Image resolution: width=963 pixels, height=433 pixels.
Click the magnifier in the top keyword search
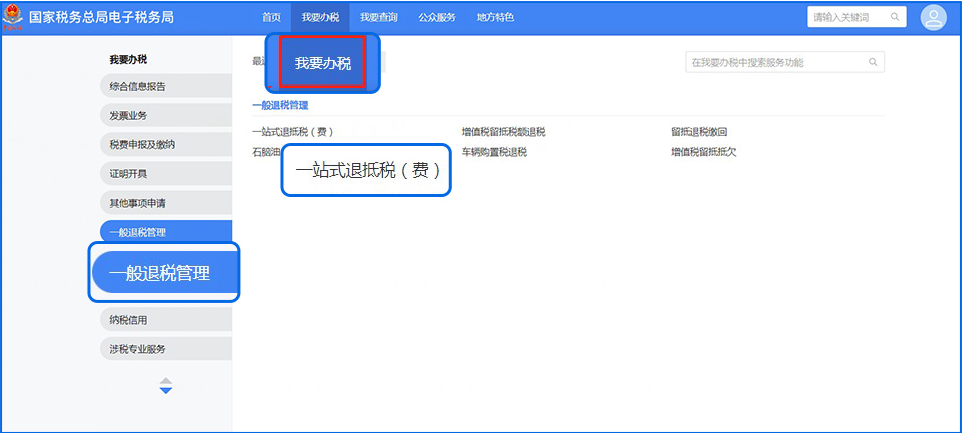pos(895,17)
